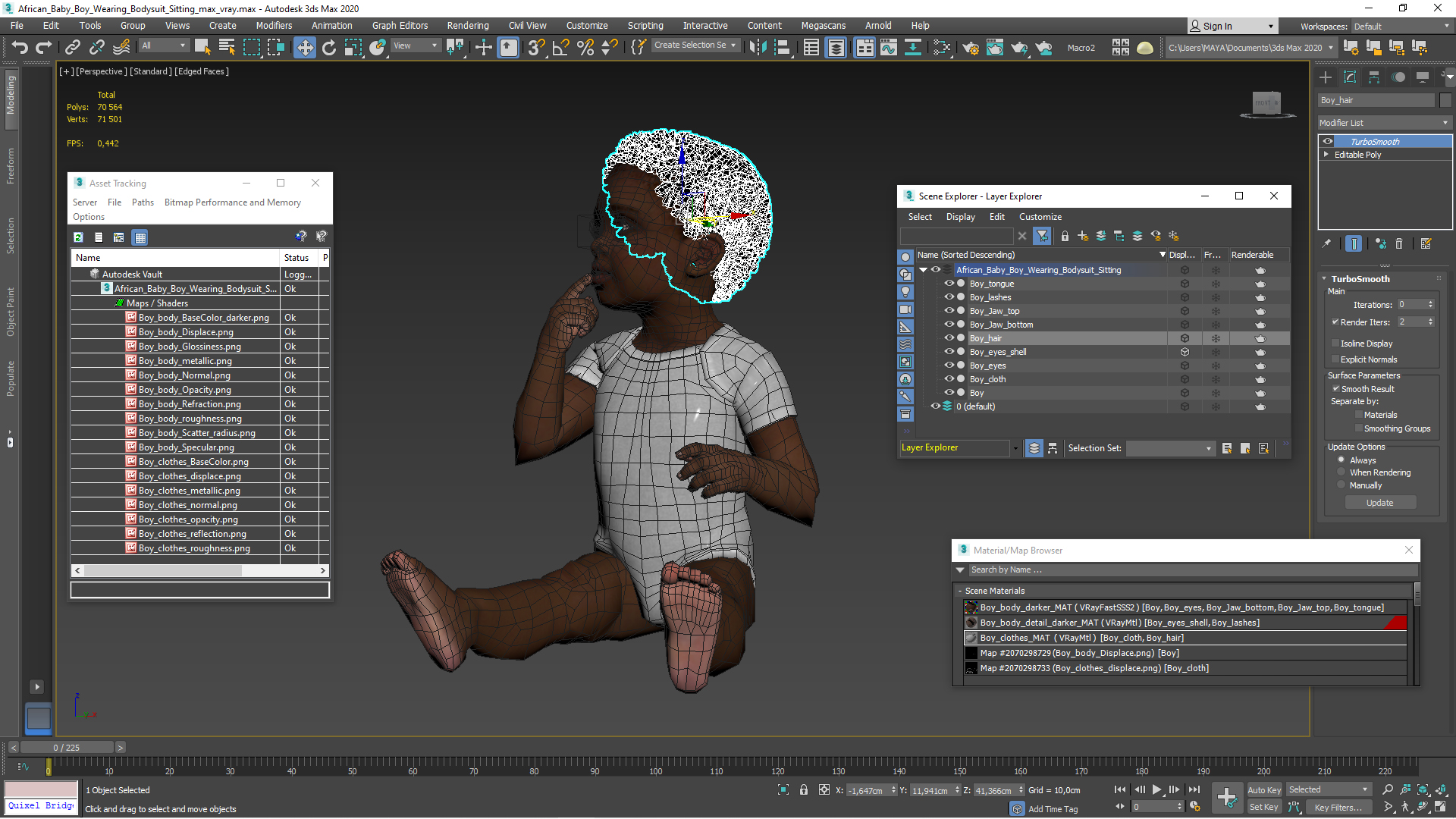The width and height of the screenshot is (1456, 819).
Task: Collapse the TurboSmooth rollout
Action: (1325, 279)
